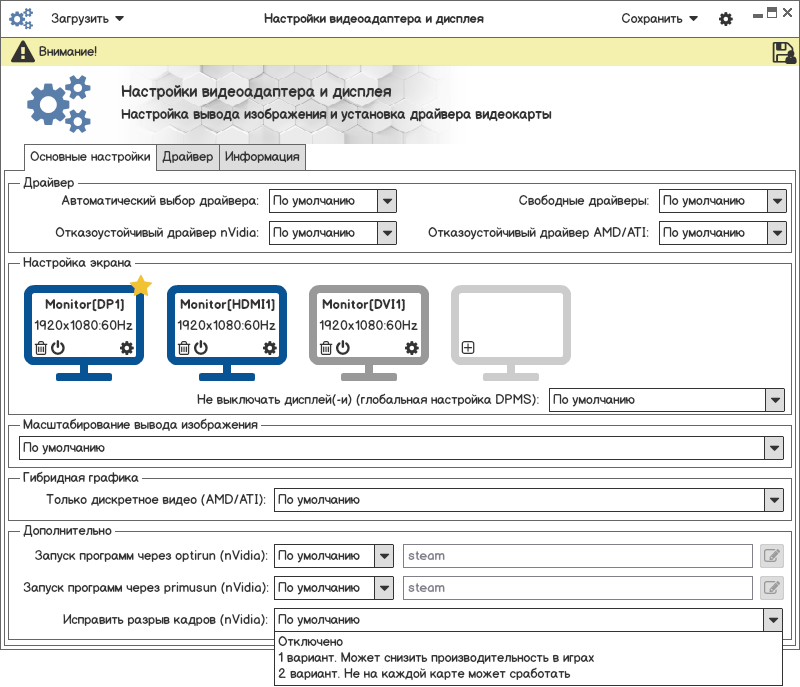Expand Отказоустойчивый драйвер AMD/ATI dropdown
800x687 pixels.
pos(722,233)
